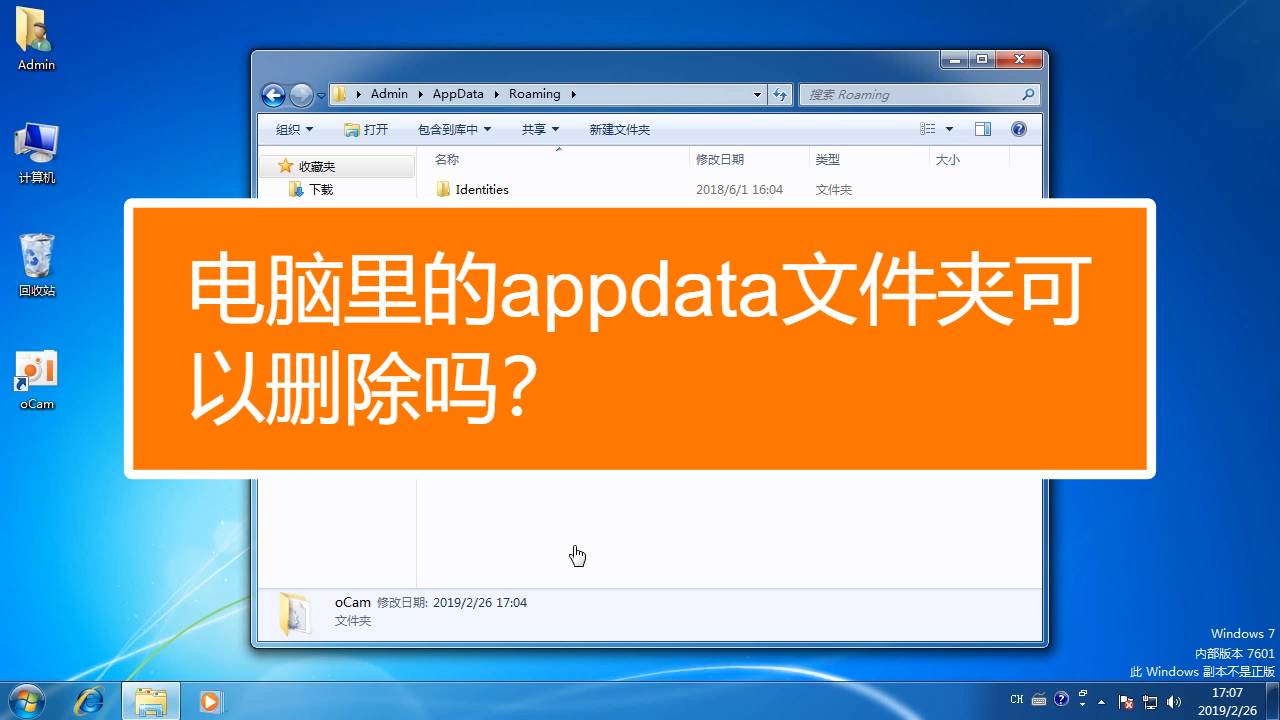The image size is (1280, 720).
Task: Click the Help question mark icon
Action: (x=1018, y=128)
